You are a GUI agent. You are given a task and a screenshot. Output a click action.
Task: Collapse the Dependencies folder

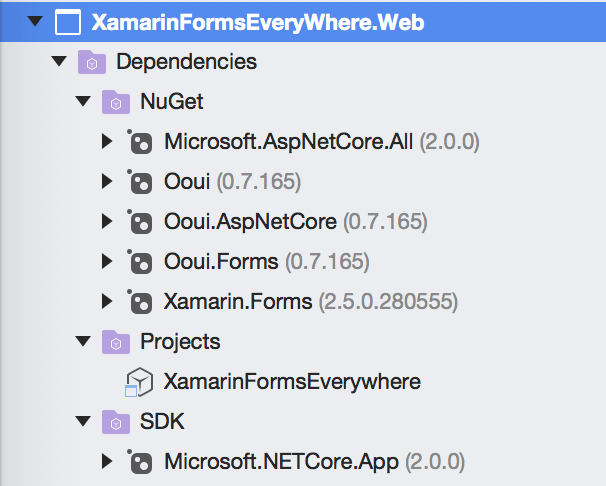tap(59, 61)
